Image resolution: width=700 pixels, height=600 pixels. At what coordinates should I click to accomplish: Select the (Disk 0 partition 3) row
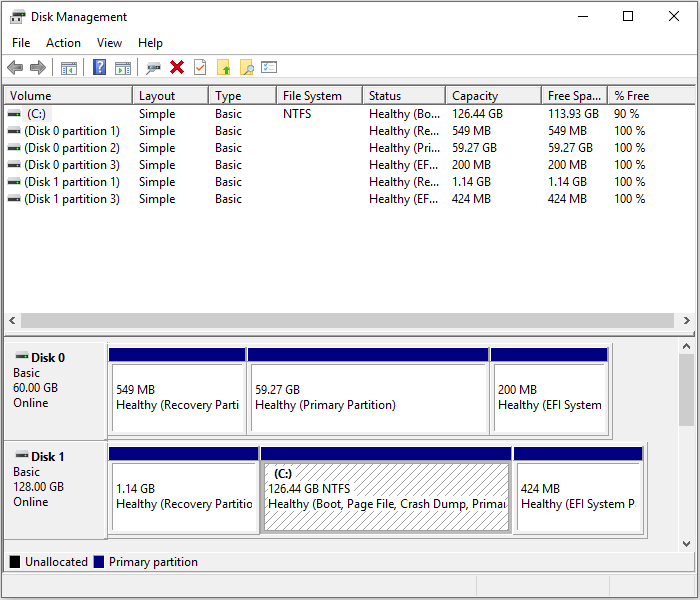click(349, 165)
